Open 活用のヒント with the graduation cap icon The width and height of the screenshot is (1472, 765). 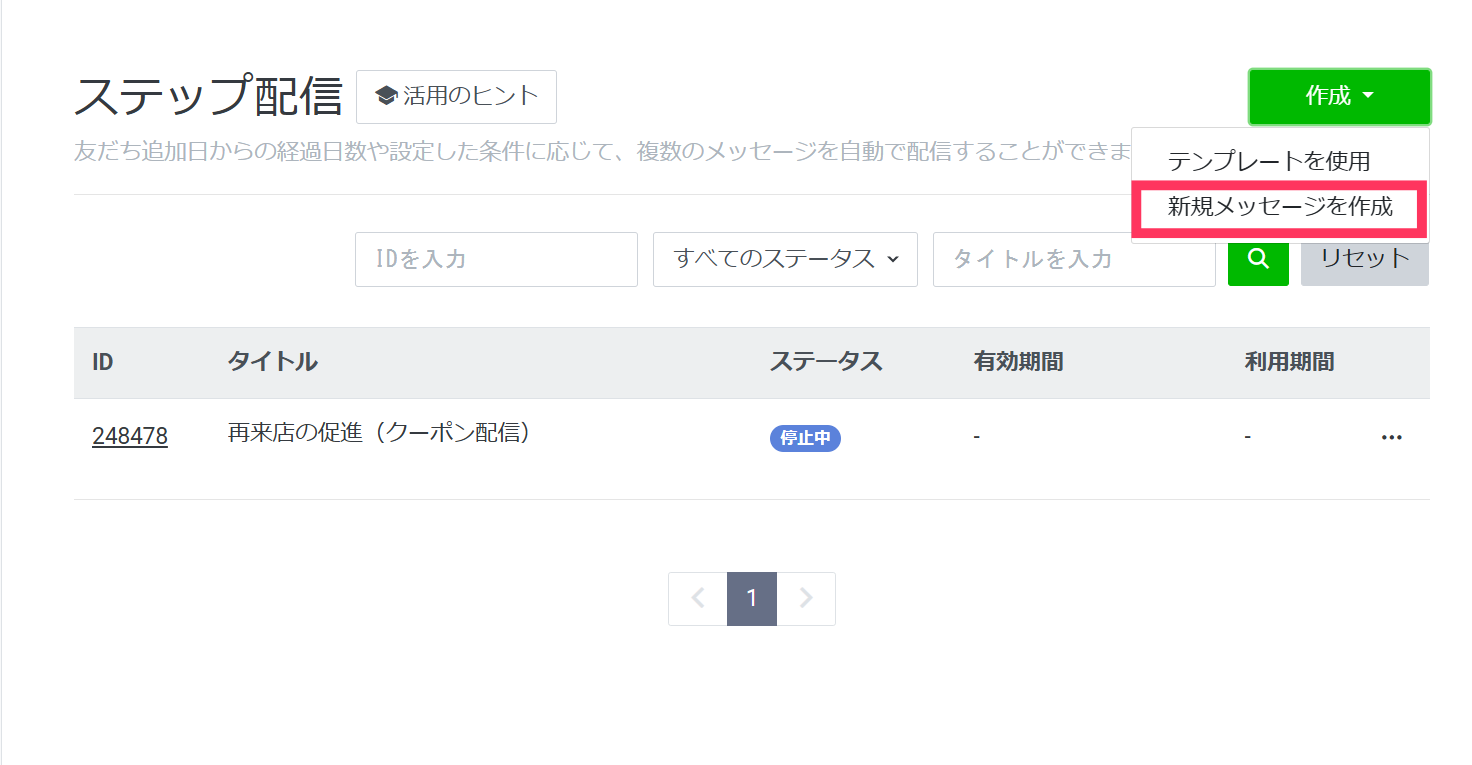pyautogui.click(x=456, y=96)
